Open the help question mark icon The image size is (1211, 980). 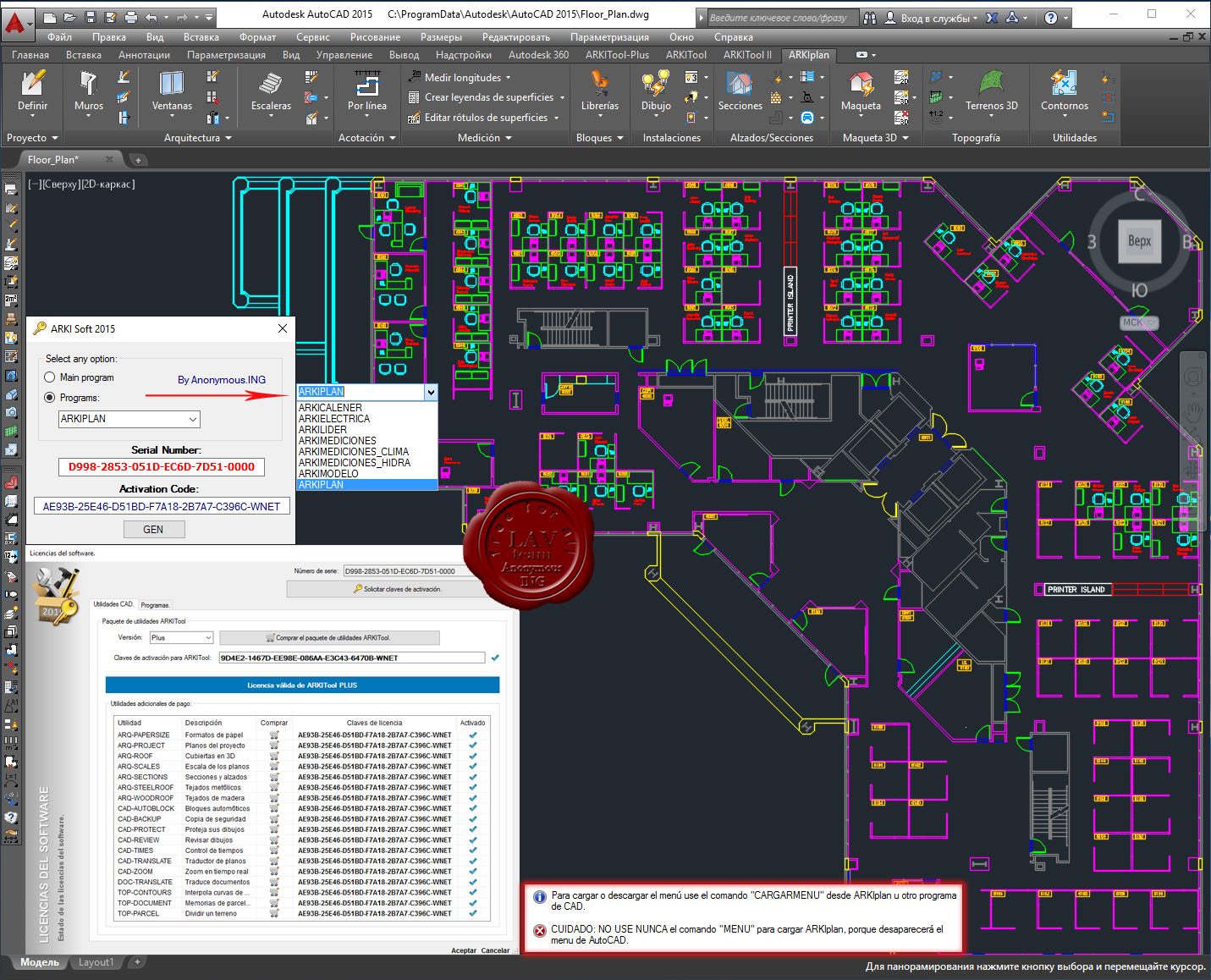(x=1050, y=17)
